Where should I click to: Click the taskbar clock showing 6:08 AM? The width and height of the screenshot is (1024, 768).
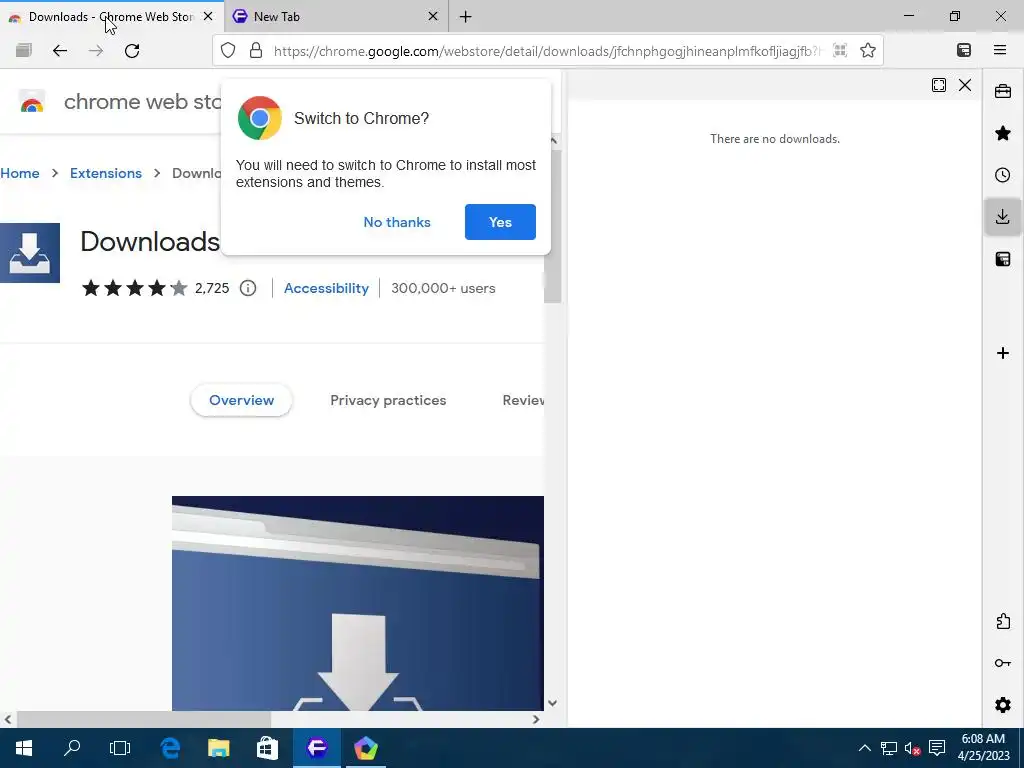click(x=983, y=748)
